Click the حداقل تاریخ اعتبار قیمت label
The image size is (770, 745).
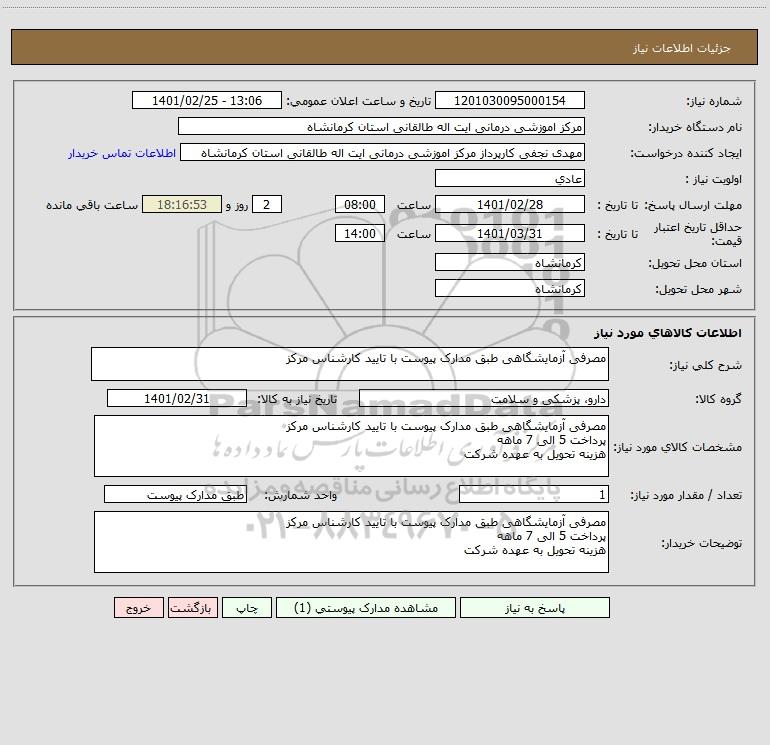point(698,234)
